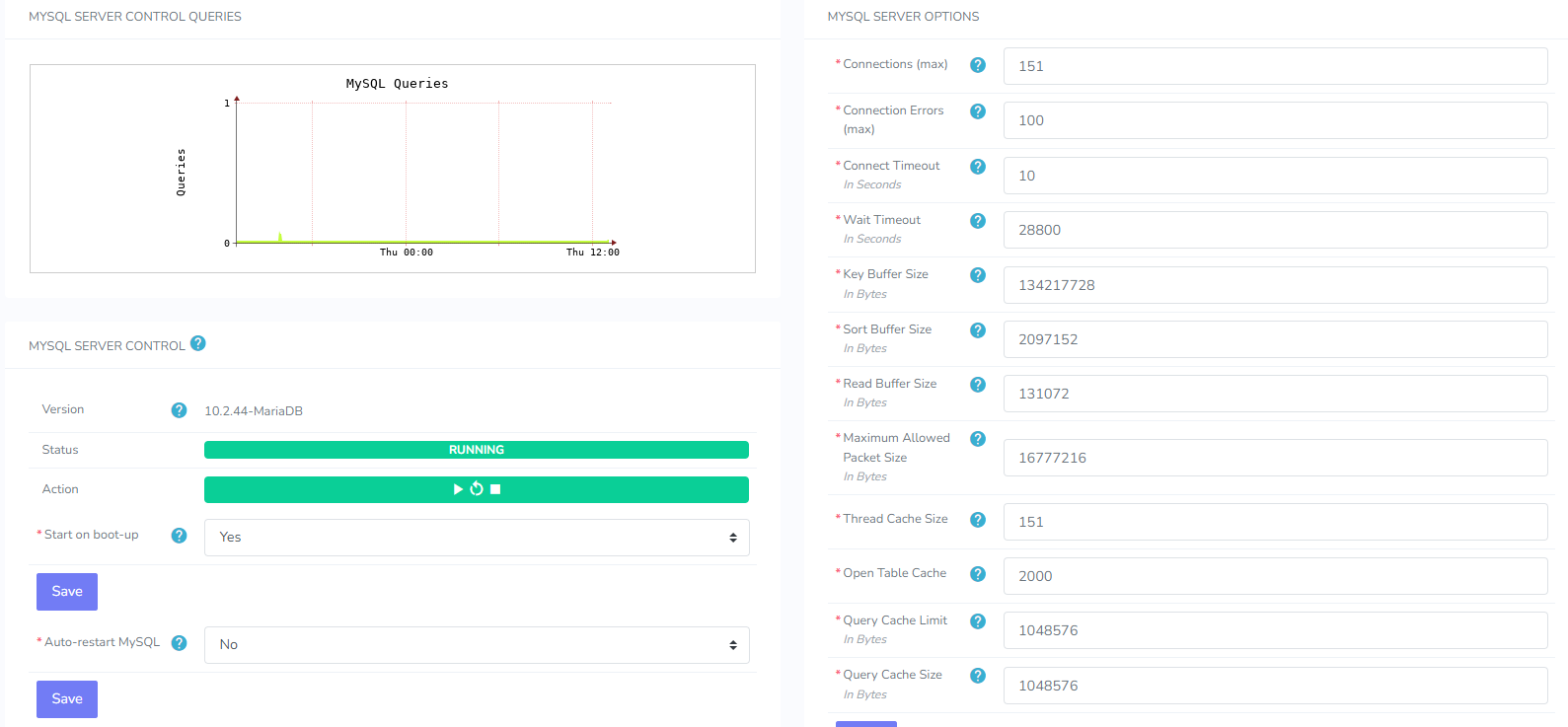Click the stop MySQL action icon

click(495, 489)
